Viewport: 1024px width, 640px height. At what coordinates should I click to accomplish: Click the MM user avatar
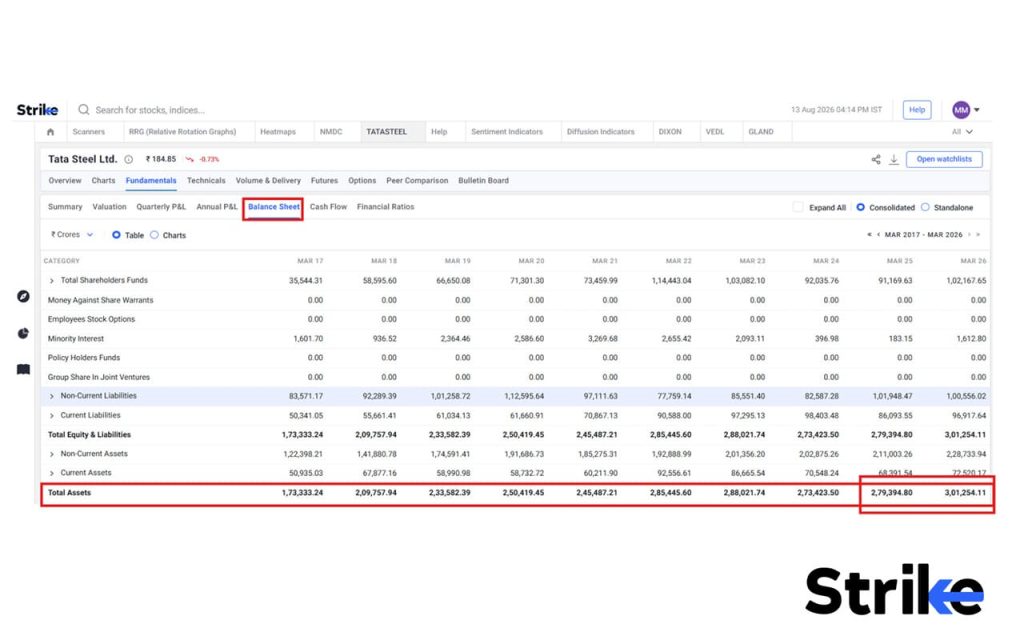(x=961, y=110)
